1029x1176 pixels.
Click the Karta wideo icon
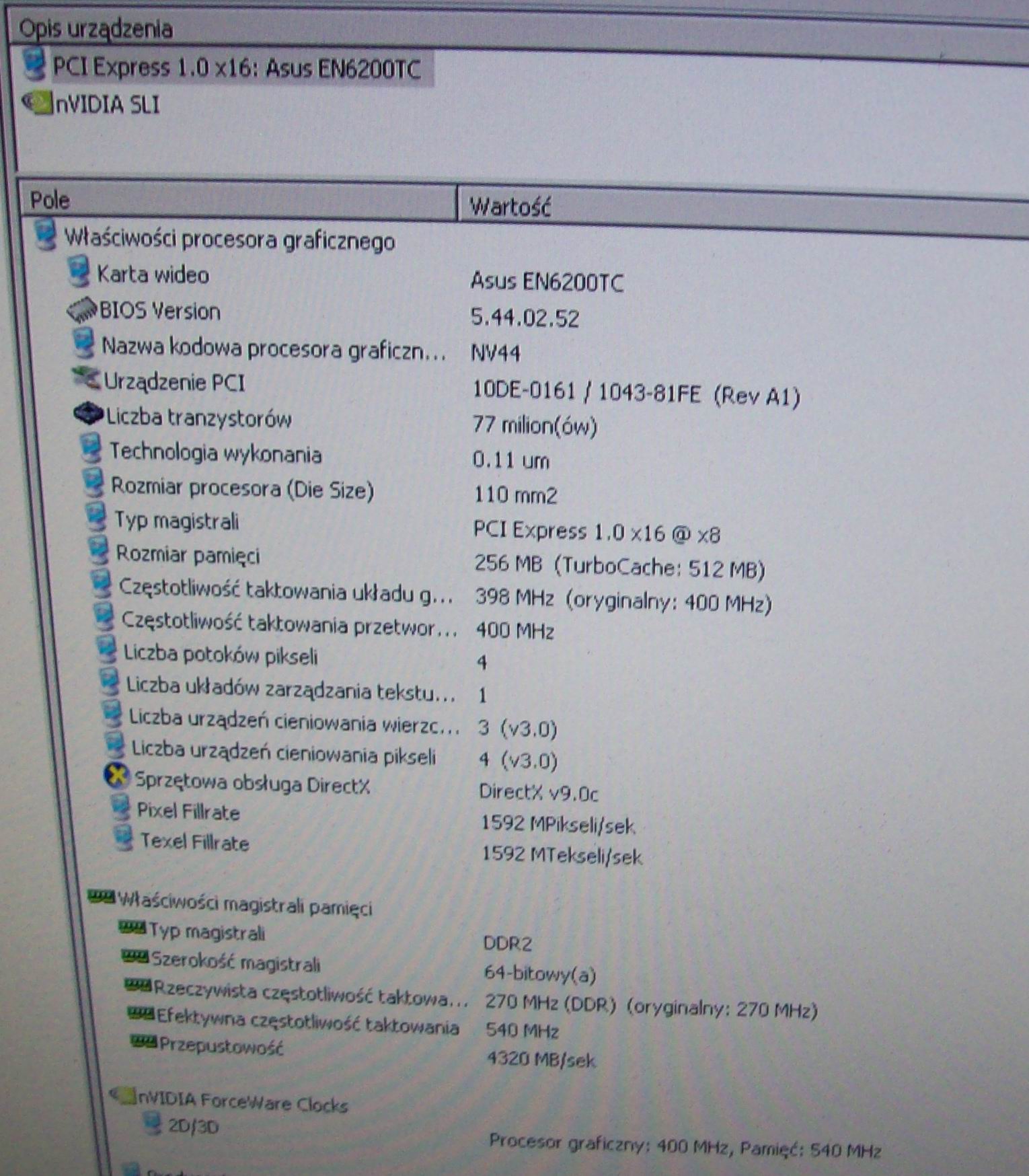tap(78, 270)
